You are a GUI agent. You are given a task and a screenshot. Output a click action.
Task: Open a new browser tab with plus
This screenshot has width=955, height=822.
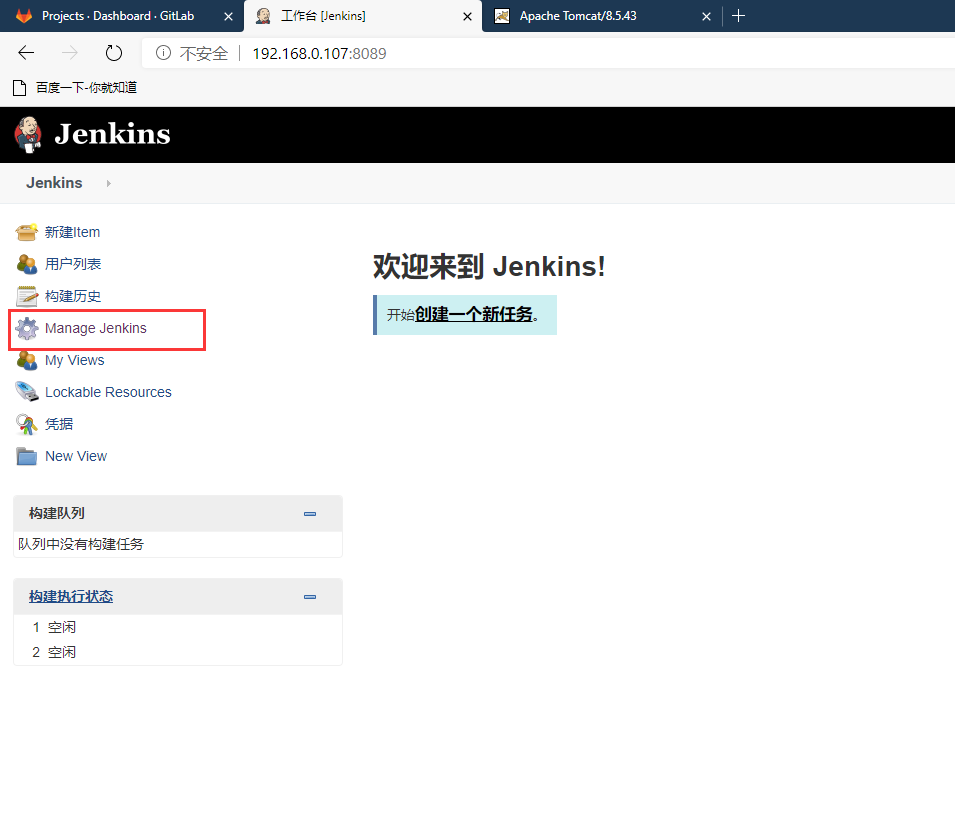point(738,16)
